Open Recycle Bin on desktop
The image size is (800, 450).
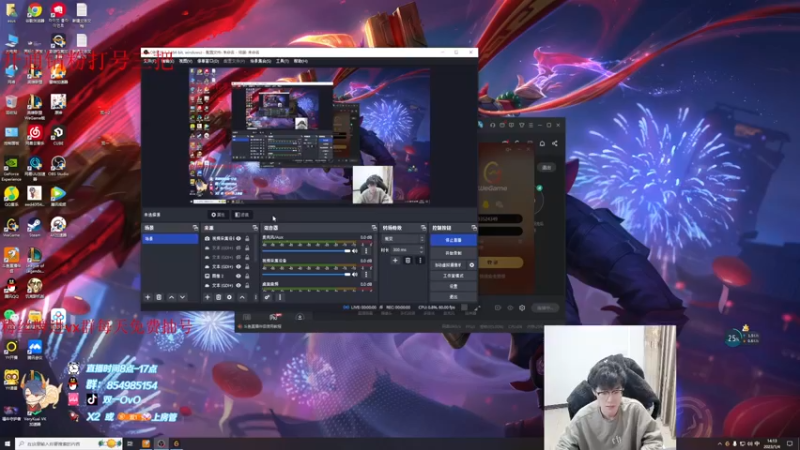[x=11, y=104]
